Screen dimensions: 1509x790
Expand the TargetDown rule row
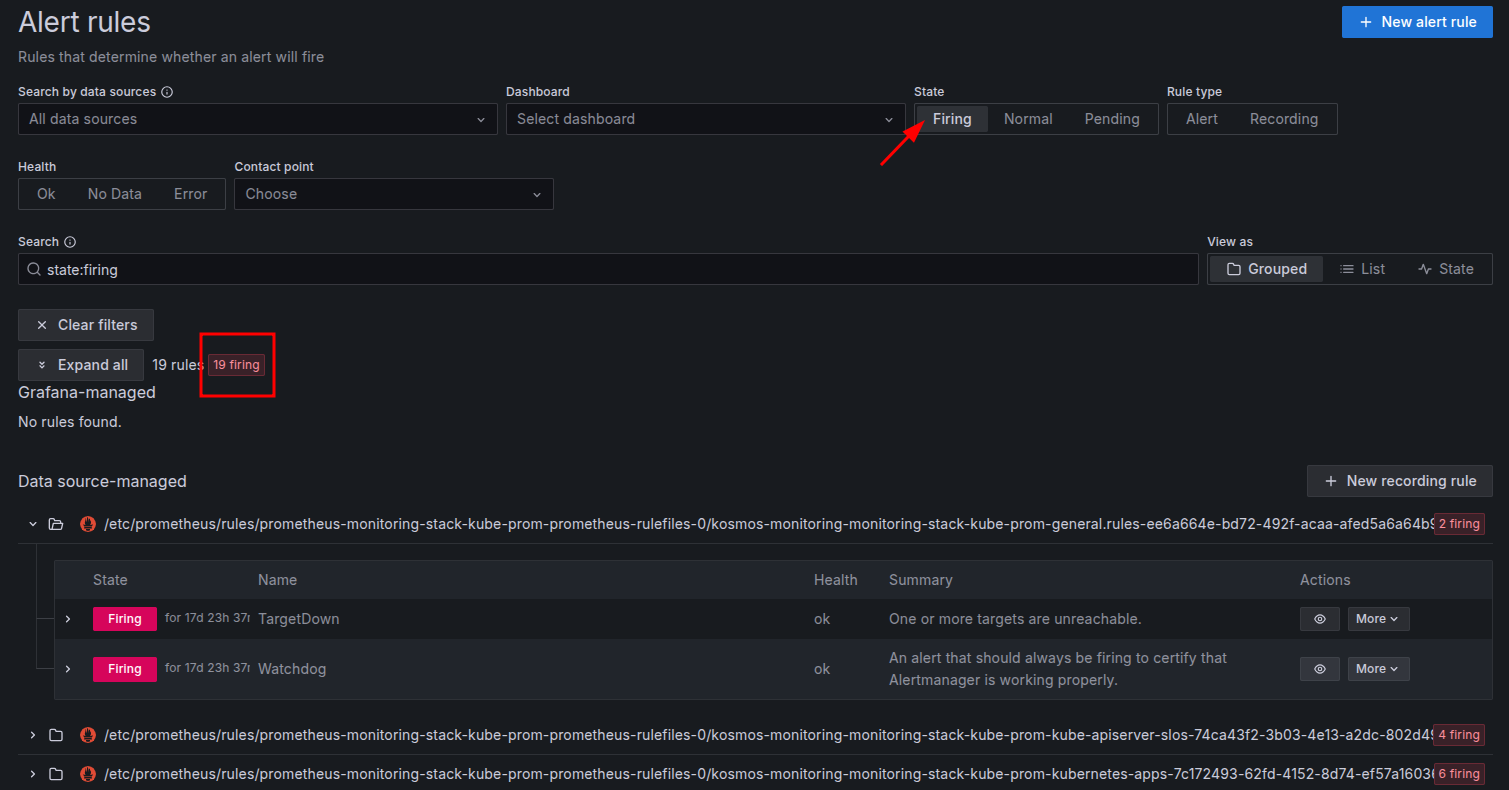[x=68, y=619]
